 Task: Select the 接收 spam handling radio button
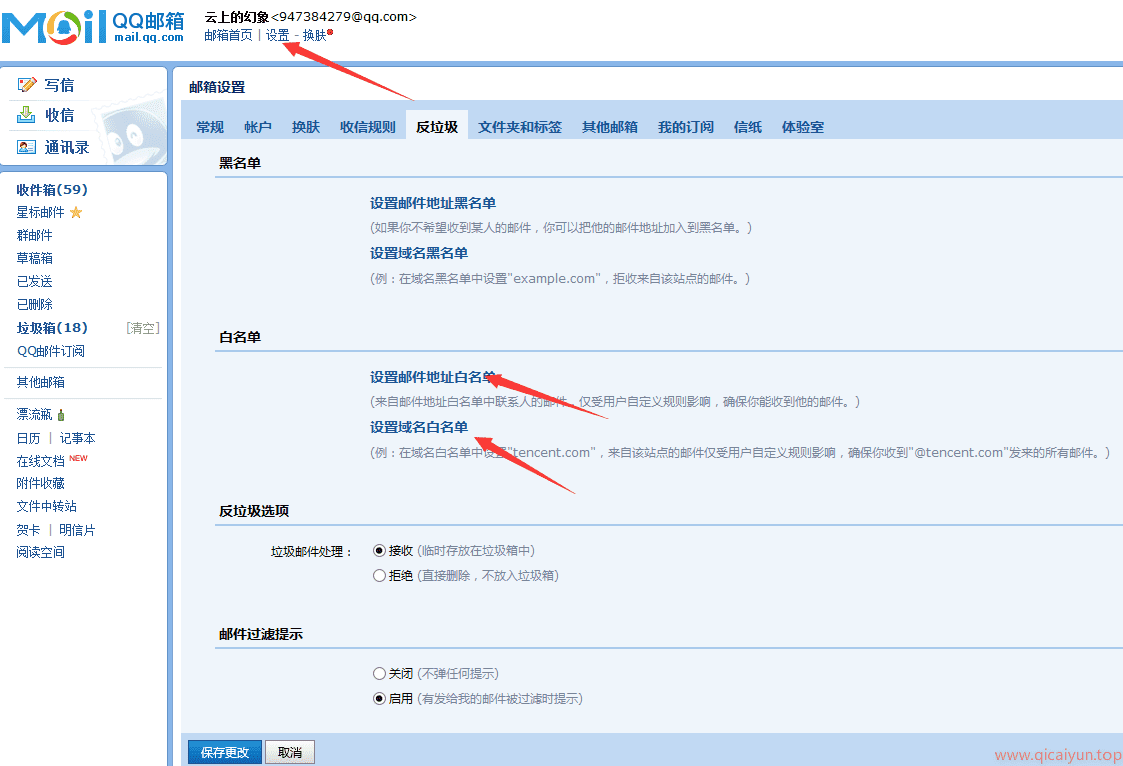(379, 550)
